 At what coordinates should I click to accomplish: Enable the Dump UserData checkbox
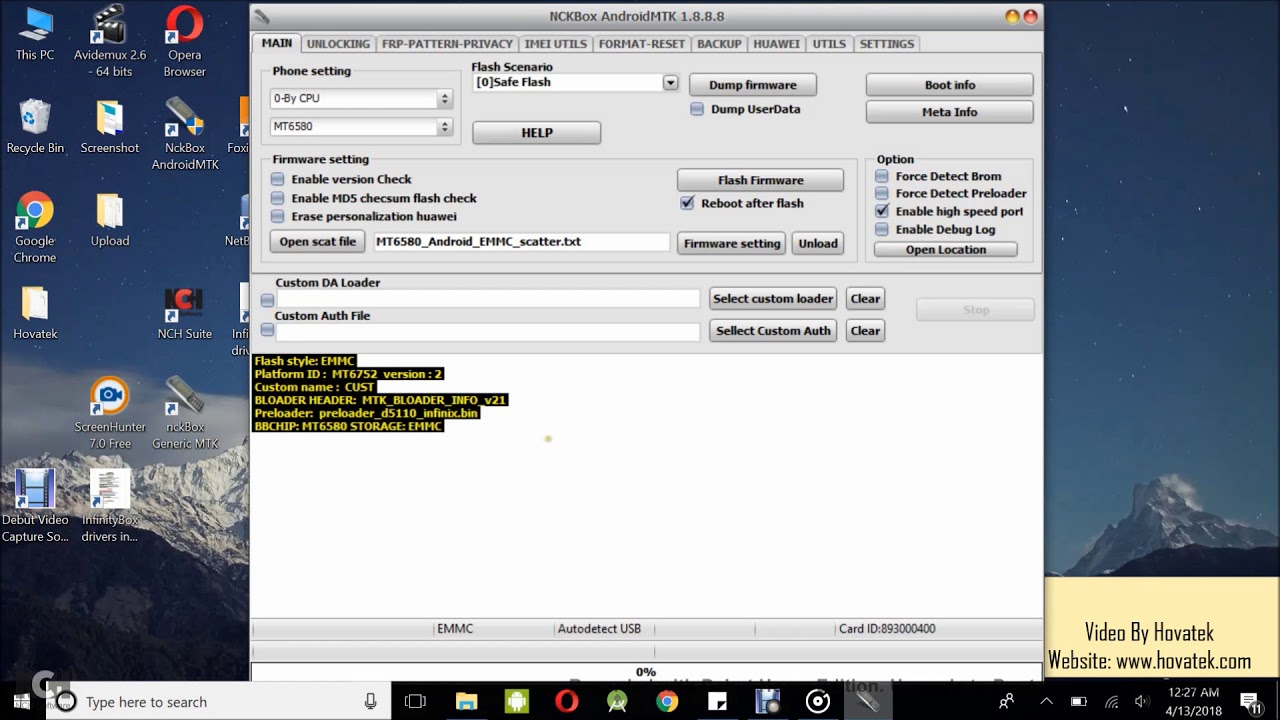697,109
